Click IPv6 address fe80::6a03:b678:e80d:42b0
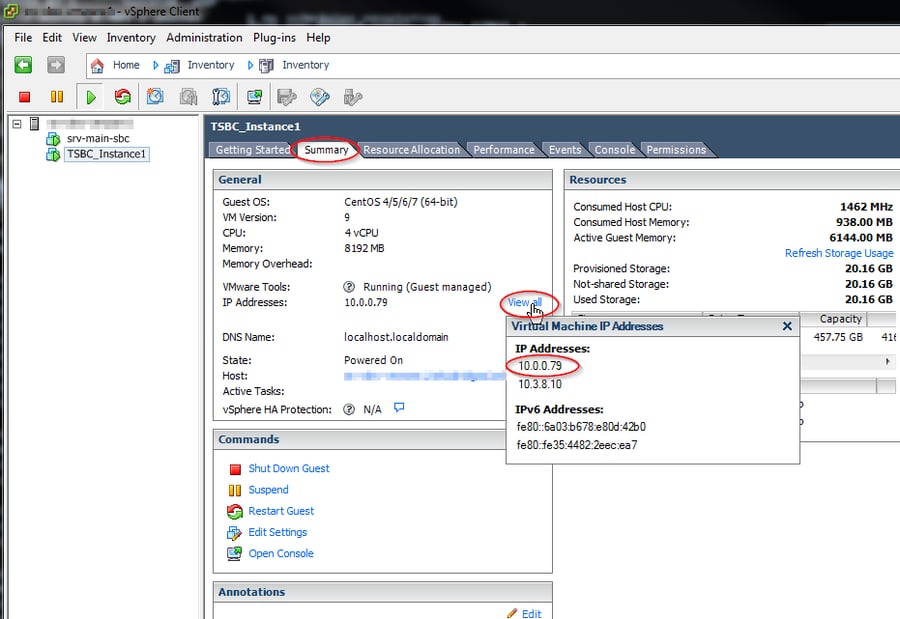The width and height of the screenshot is (900, 619). pos(581,427)
